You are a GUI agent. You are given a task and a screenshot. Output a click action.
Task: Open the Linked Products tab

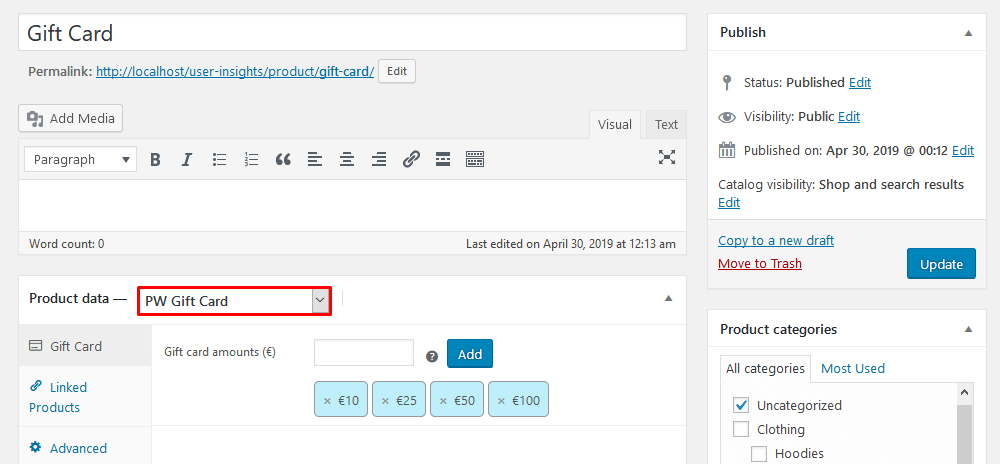click(x=85, y=397)
